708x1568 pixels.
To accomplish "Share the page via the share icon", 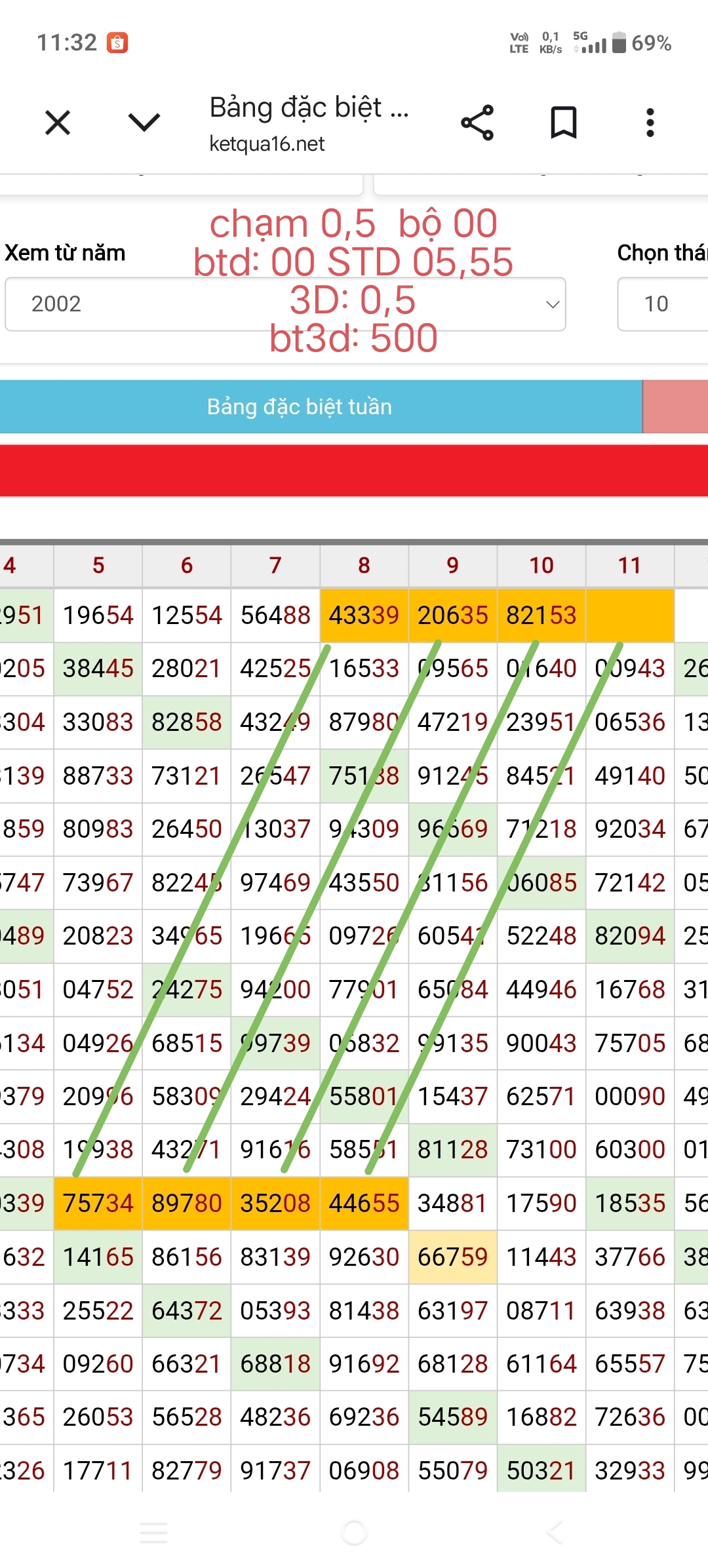I will click(x=477, y=123).
